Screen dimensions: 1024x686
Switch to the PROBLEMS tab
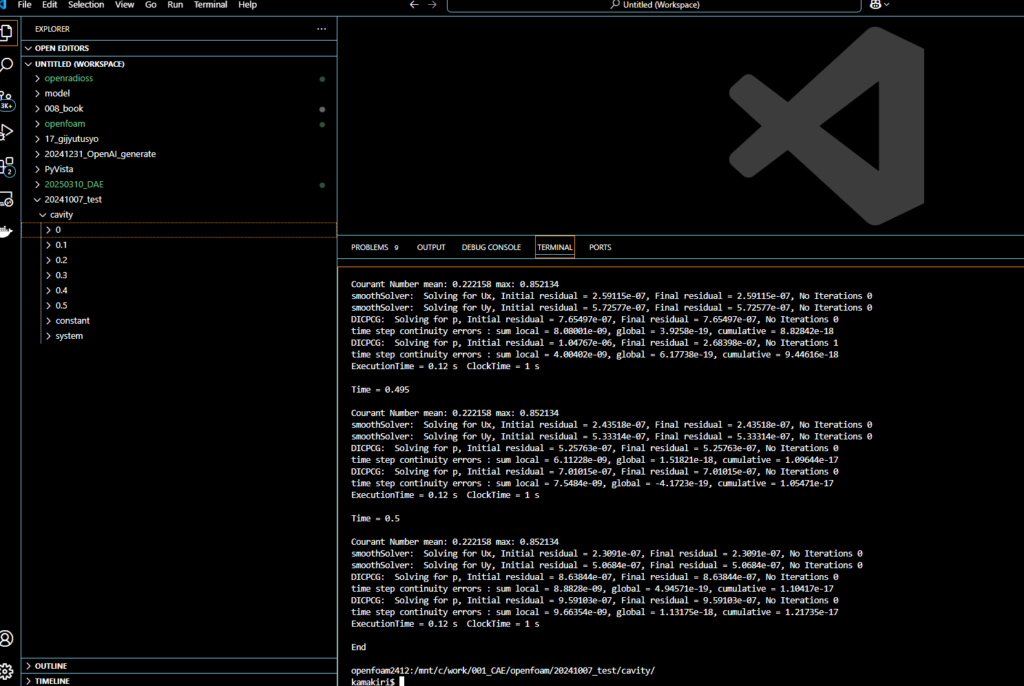[x=368, y=247]
